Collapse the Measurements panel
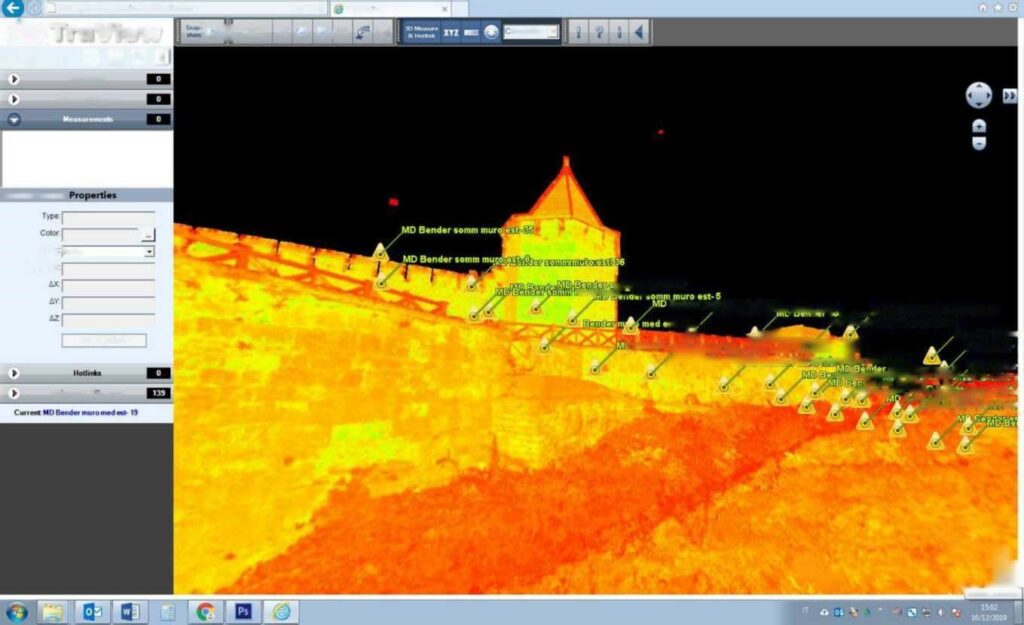This screenshot has width=1024, height=625. pos(14,119)
